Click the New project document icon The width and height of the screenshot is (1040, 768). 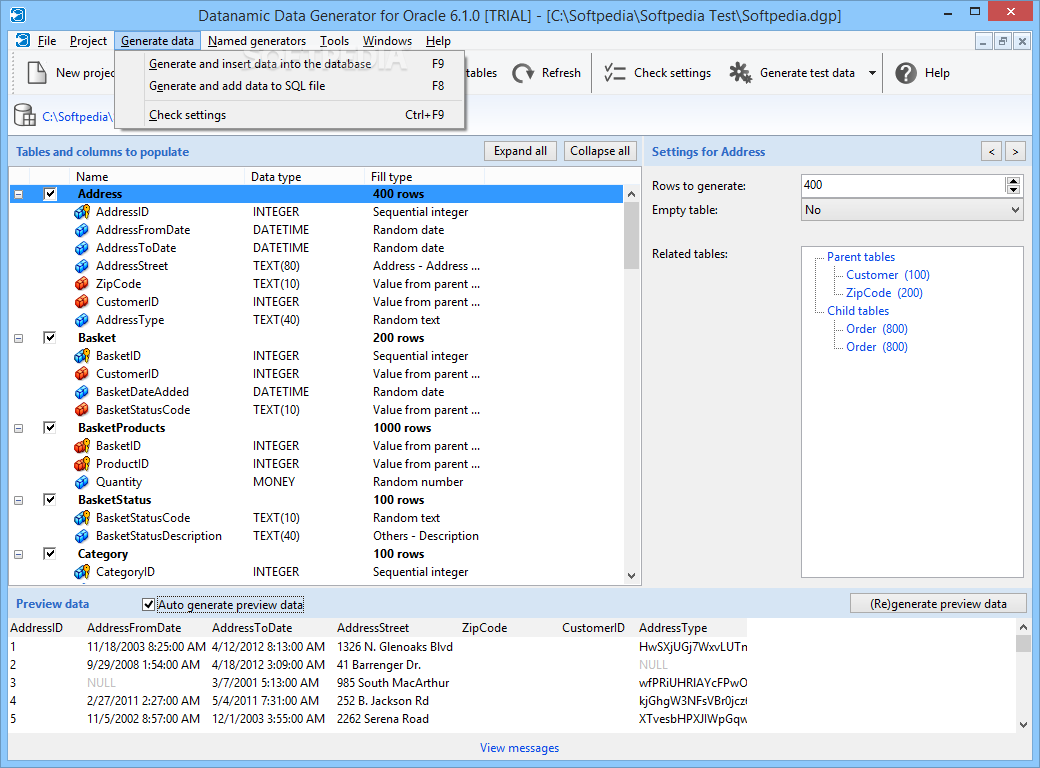point(36,73)
